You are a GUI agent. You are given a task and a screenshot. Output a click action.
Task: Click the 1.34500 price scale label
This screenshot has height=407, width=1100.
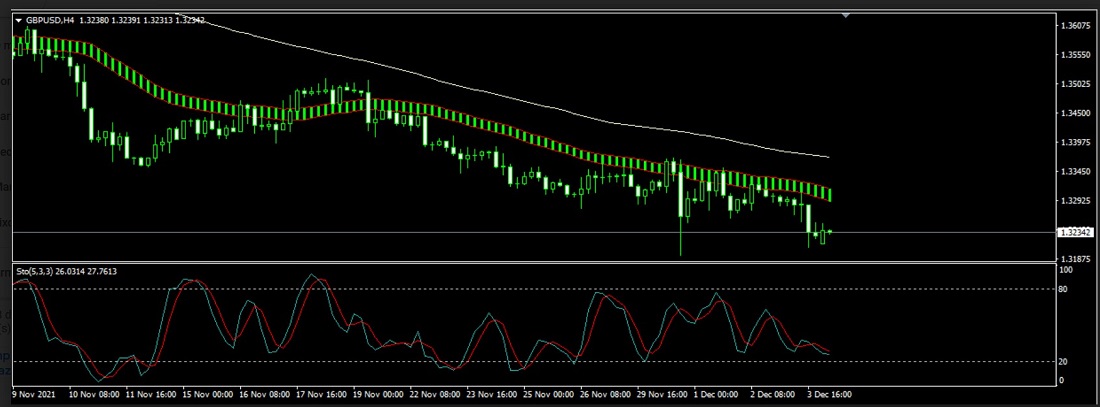tap(1076, 114)
